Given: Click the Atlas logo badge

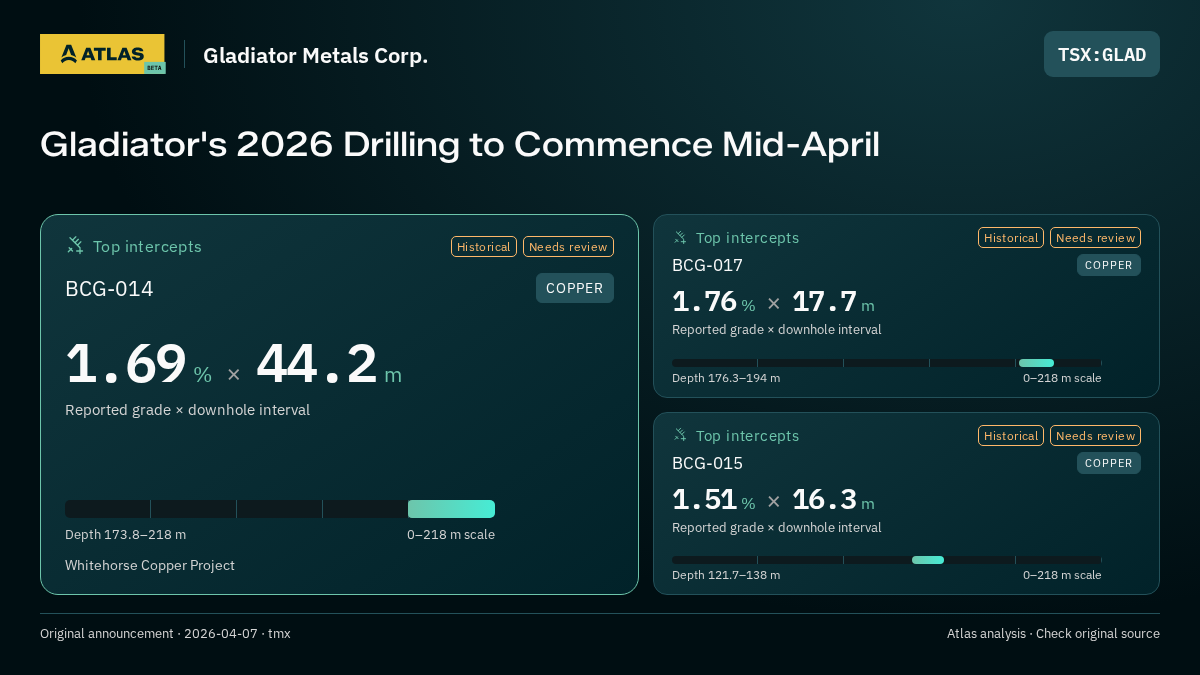Looking at the screenshot, I should tap(102, 54).
